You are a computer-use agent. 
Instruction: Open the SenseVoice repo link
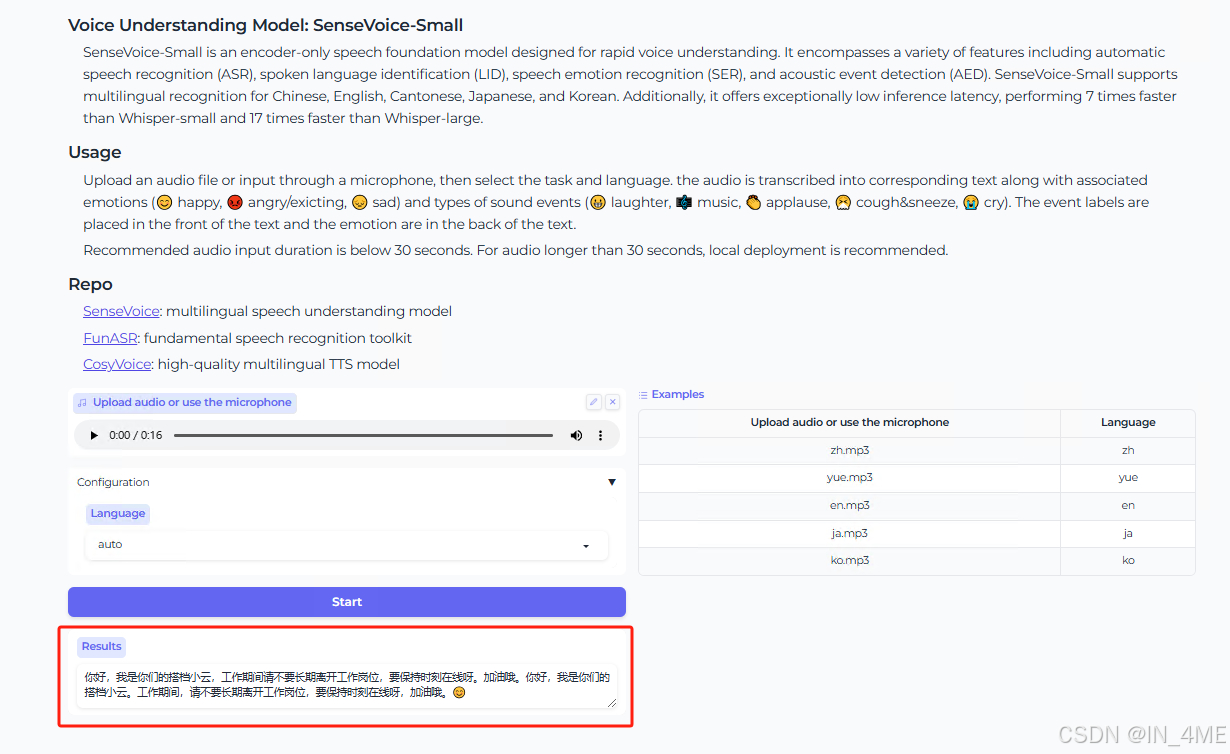tap(121, 311)
